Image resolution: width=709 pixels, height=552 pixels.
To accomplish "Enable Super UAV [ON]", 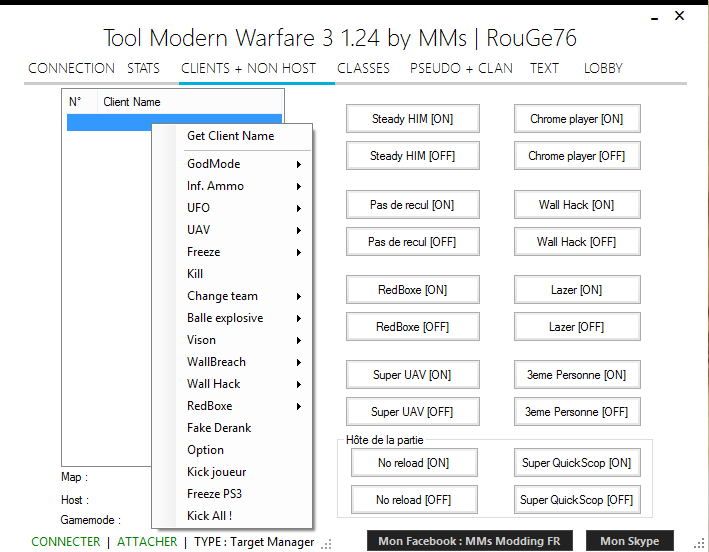I will 412,375.
